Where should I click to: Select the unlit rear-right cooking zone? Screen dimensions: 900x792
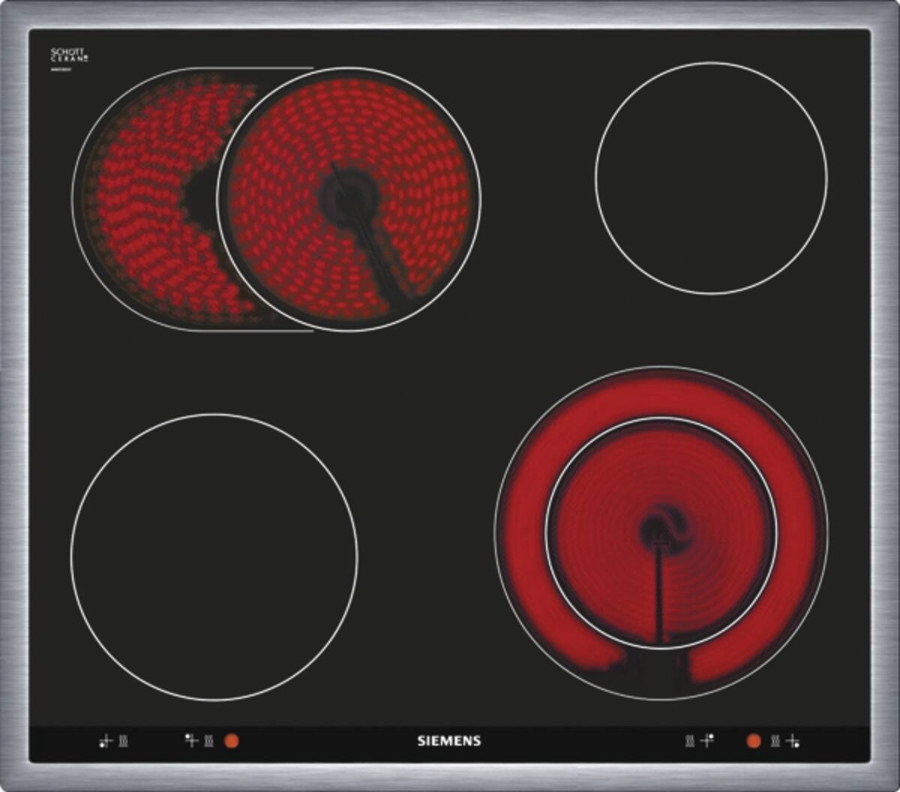(711, 178)
